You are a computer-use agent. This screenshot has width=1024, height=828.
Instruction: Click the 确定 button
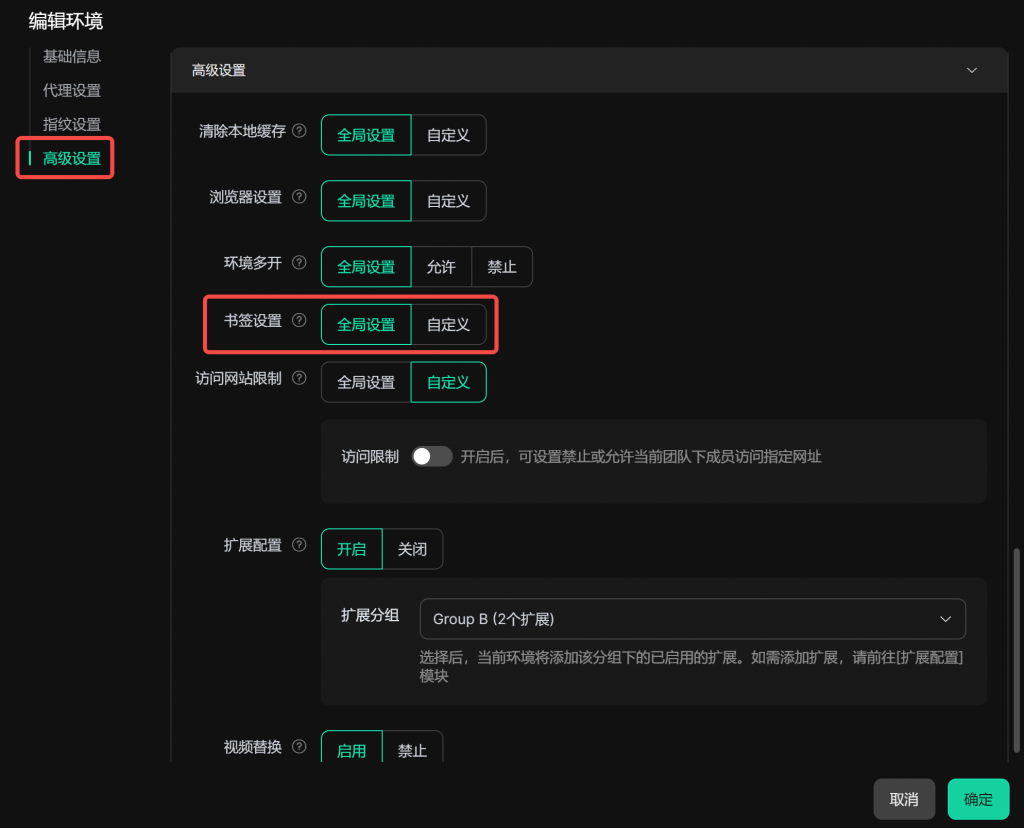[x=978, y=800]
